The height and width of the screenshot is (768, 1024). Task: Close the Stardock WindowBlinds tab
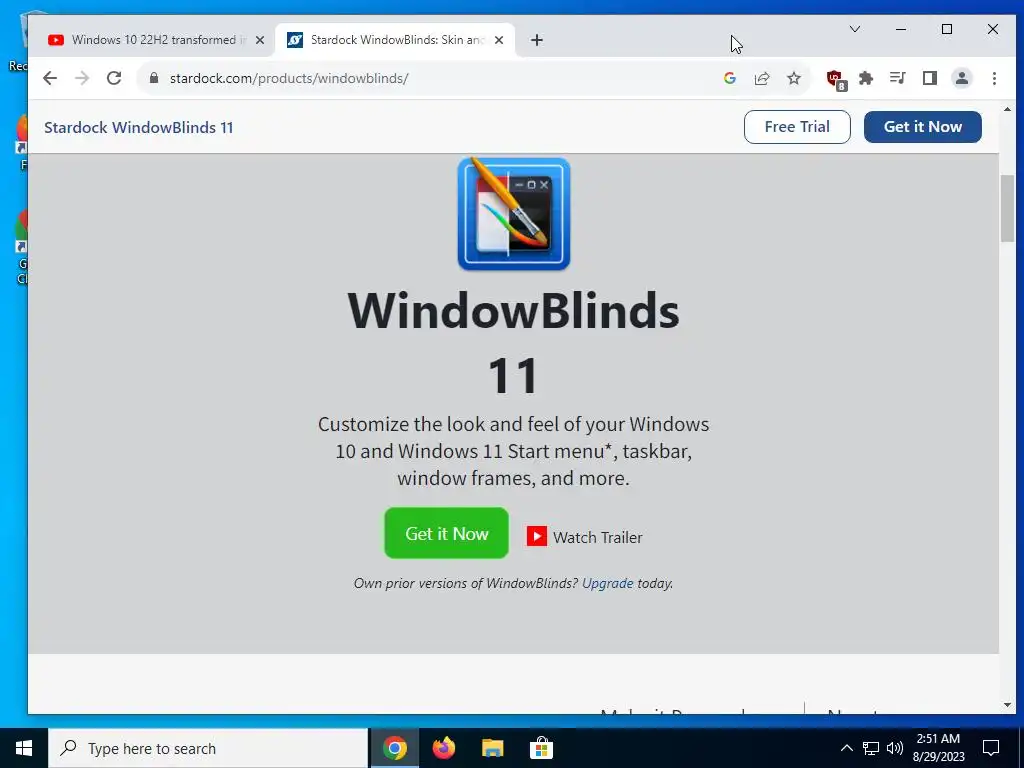point(499,40)
